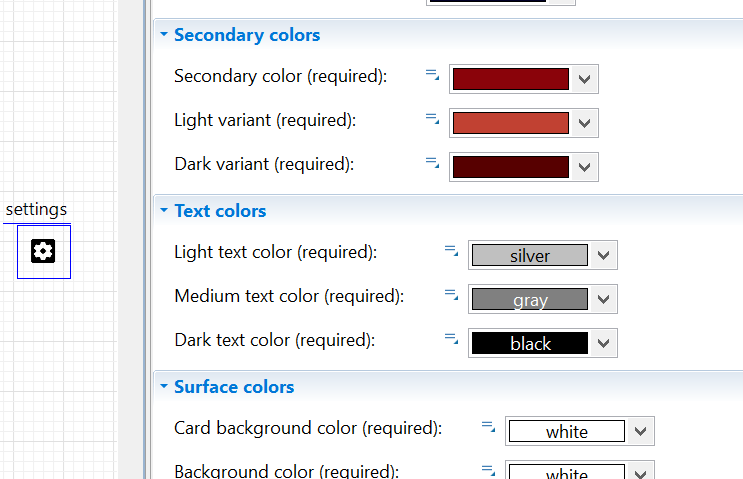Click expression icon for Medium text color

[451, 295]
